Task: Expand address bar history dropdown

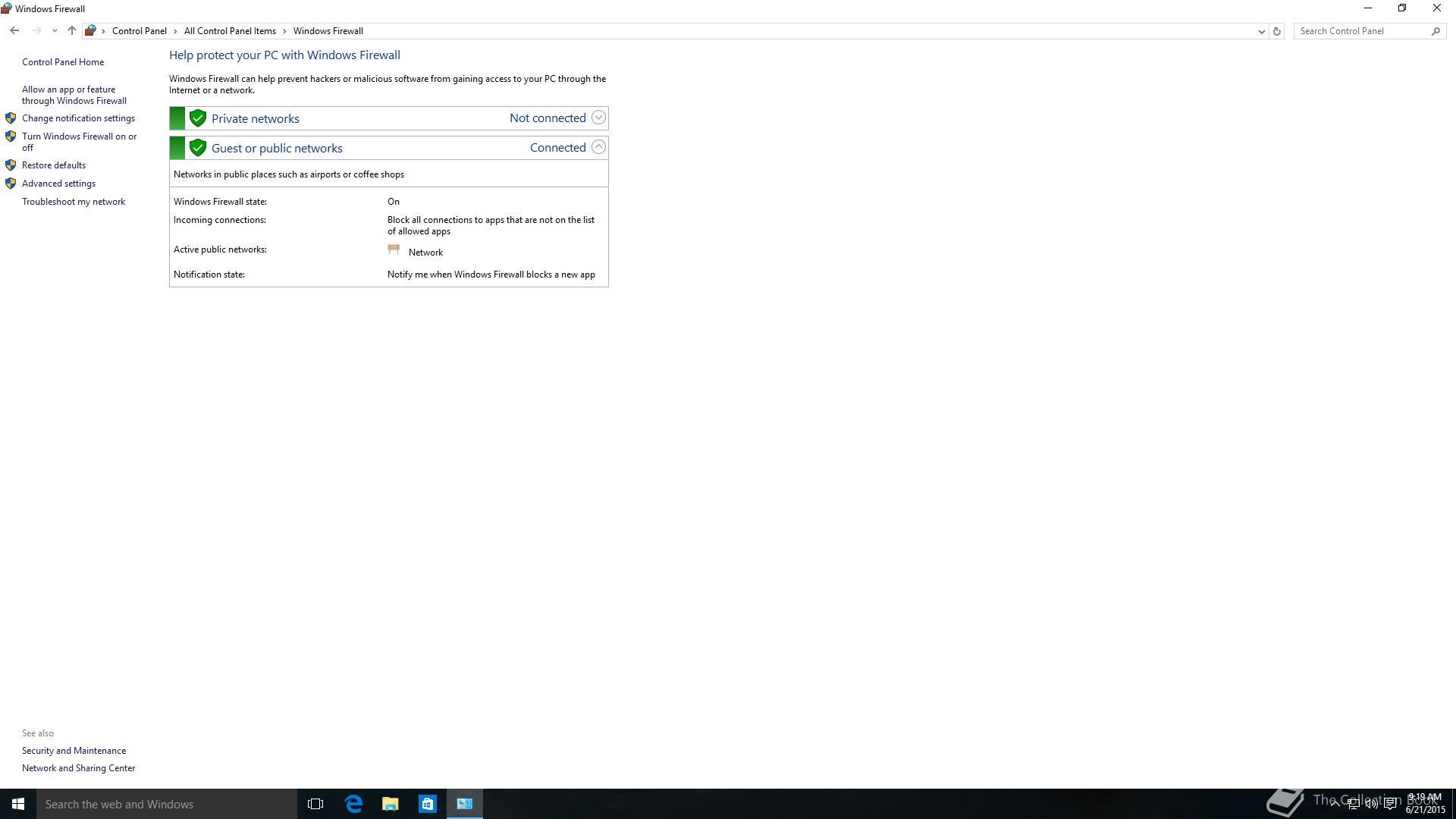Action: coord(1261,31)
